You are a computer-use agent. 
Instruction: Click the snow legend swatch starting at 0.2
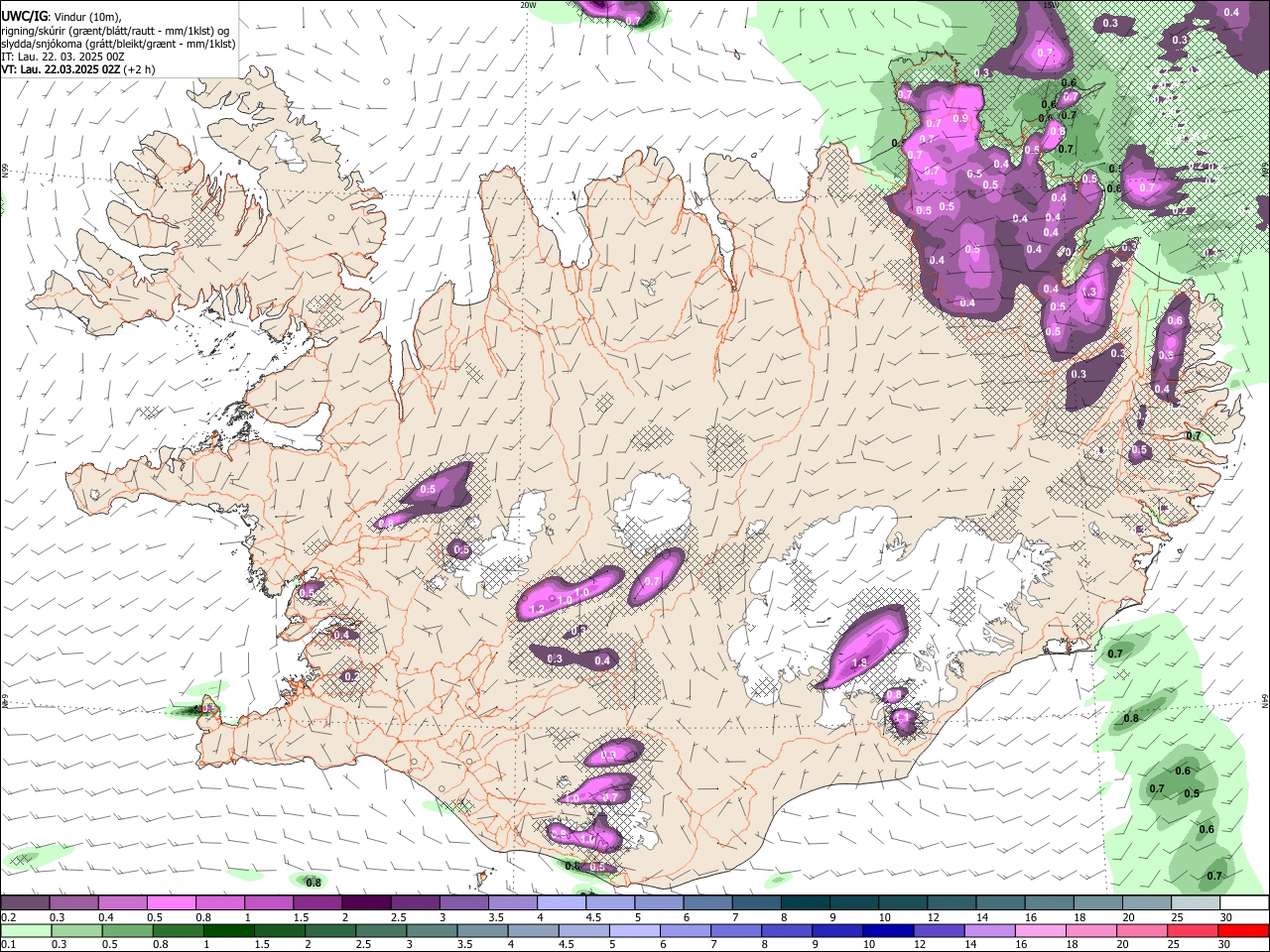(x=26, y=903)
